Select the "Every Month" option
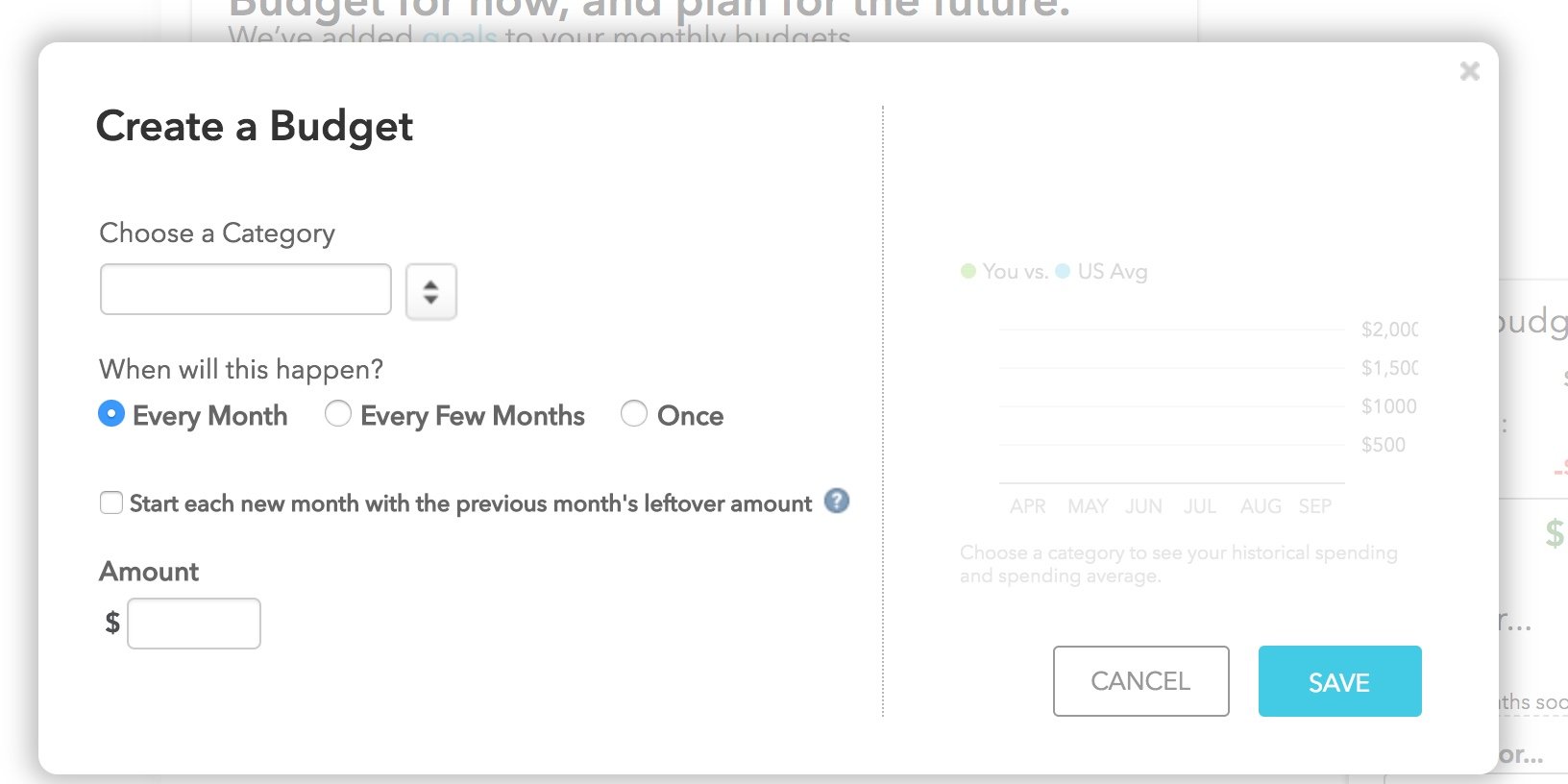 (x=110, y=414)
